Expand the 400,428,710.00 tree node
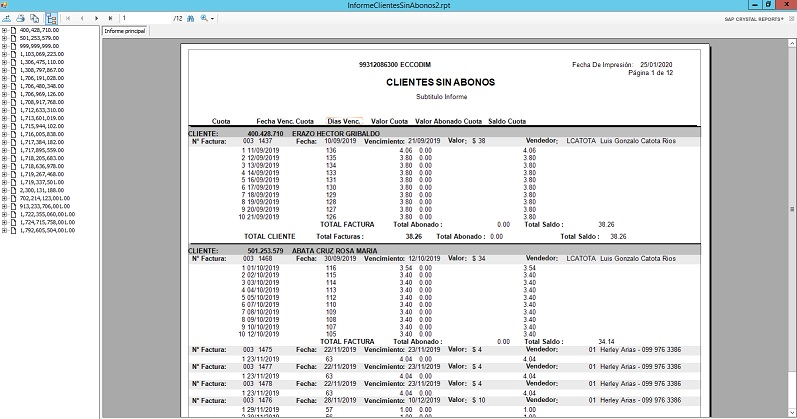The width and height of the screenshot is (797, 419). (4, 31)
